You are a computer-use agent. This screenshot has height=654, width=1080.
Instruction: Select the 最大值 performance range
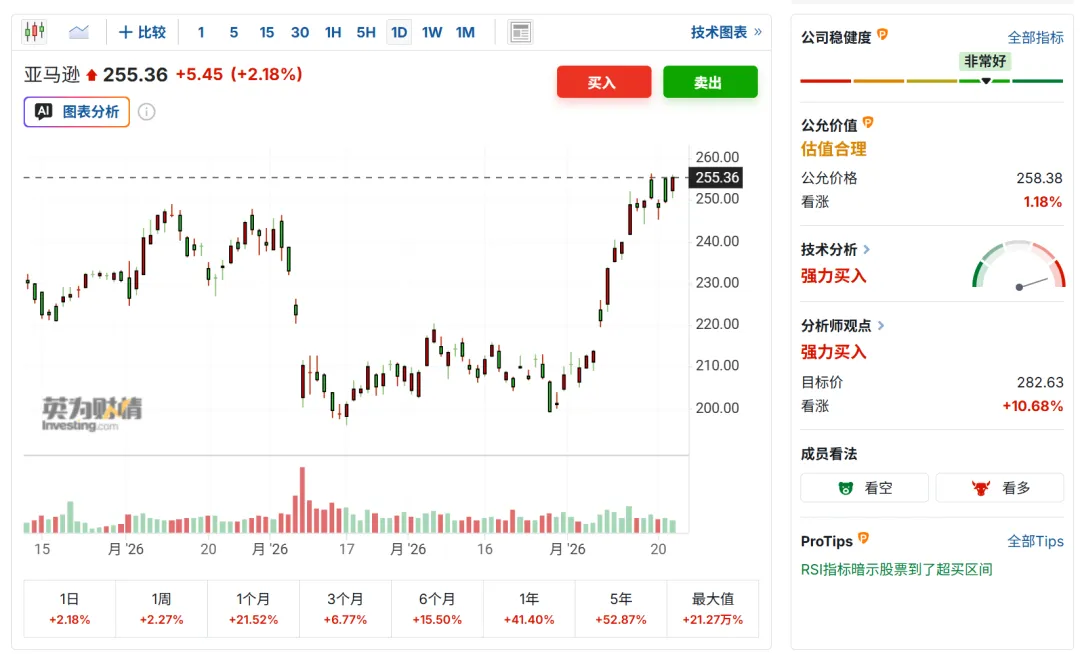pyautogui.click(x=713, y=609)
